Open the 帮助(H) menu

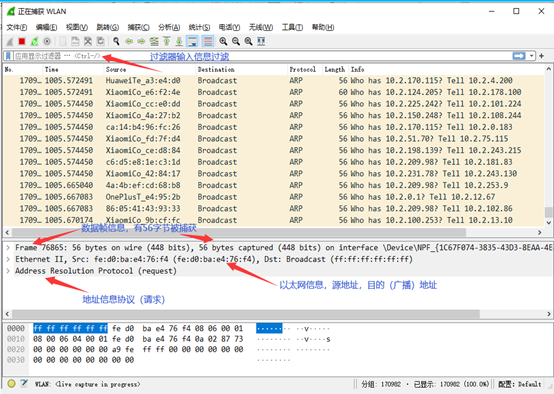click(323, 27)
